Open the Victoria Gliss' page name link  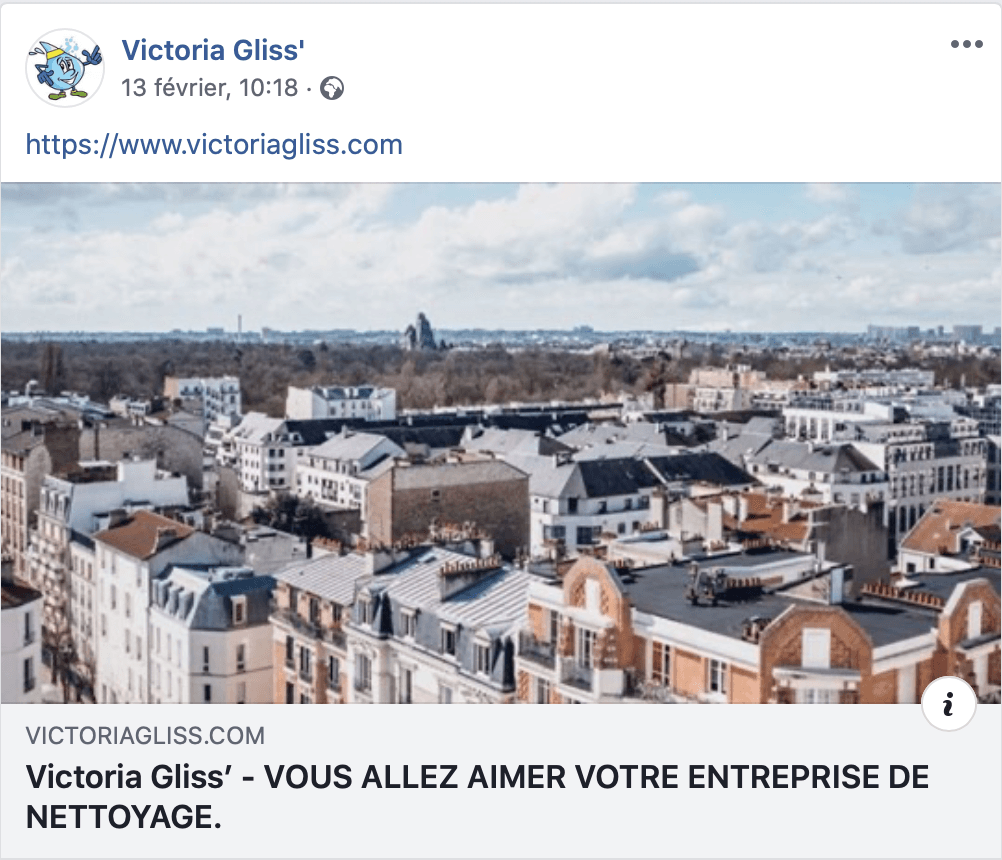(x=213, y=50)
